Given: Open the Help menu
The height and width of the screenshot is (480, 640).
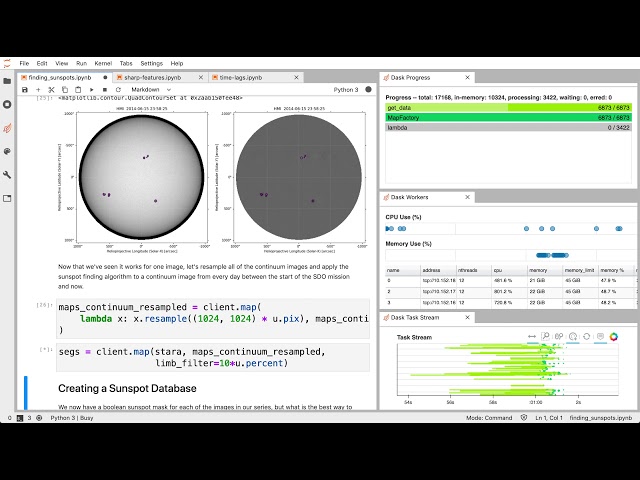Looking at the screenshot, I should point(177,63).
